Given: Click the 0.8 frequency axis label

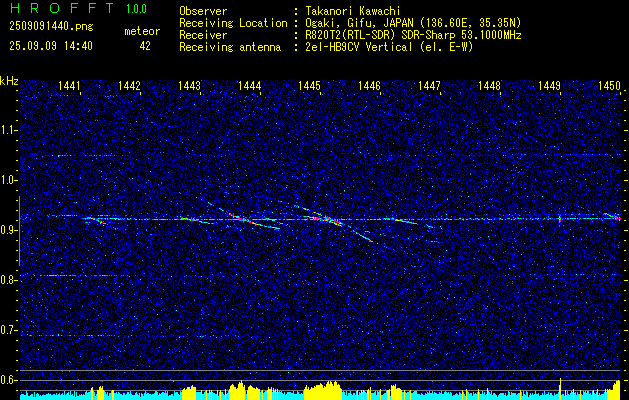Looking at the screenshot, I should (7, 280).
